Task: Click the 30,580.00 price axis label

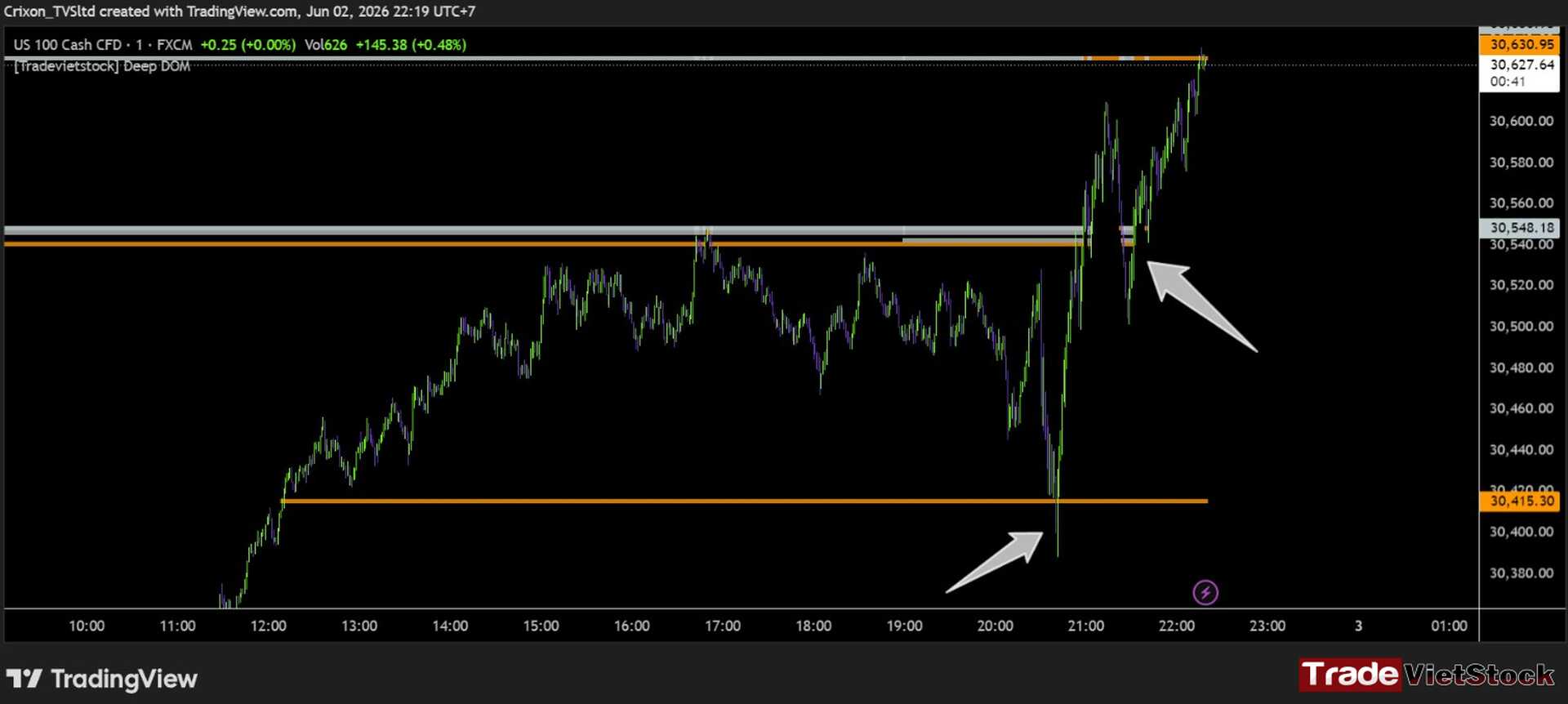Action: [1521, 163]
